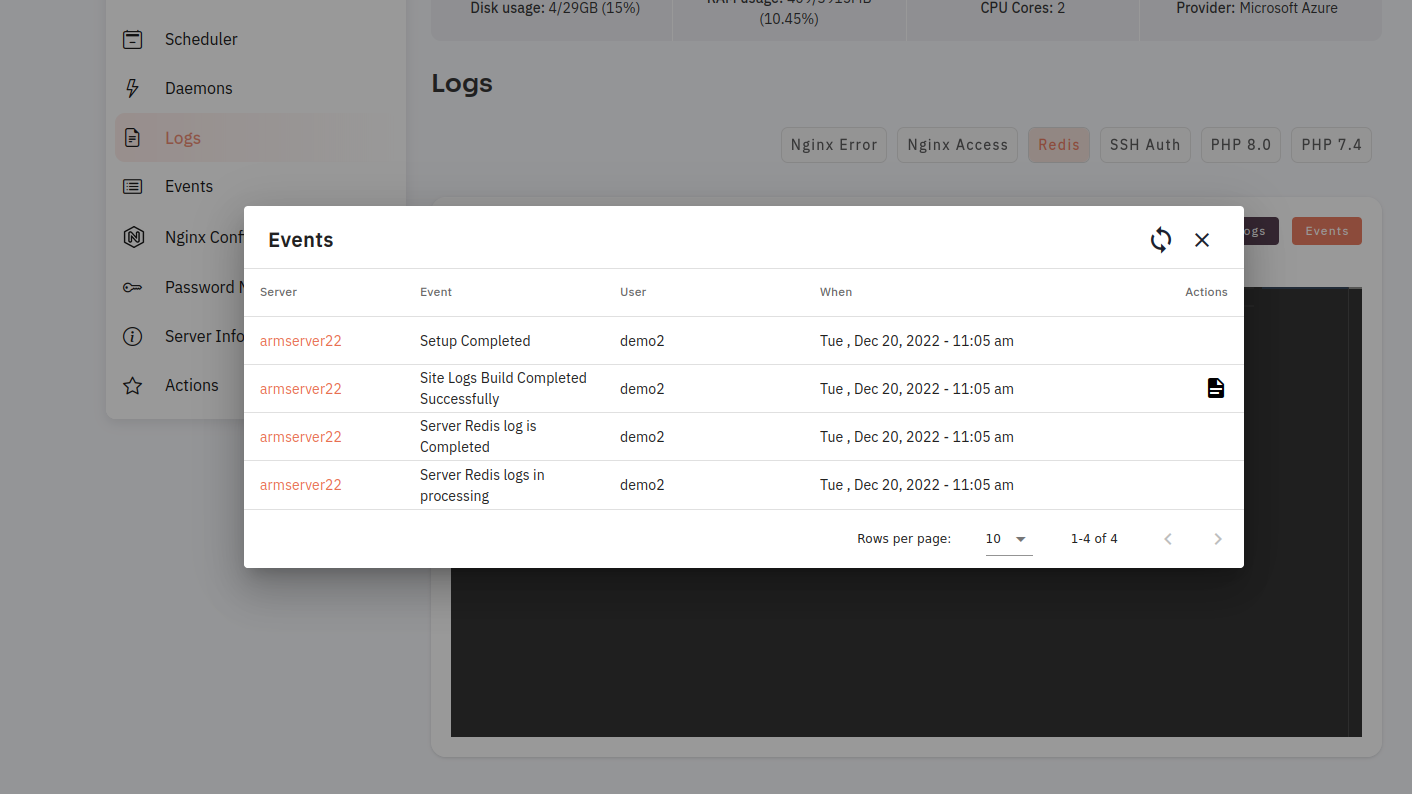Open armserver22 link in Redis logs processing row
Image resolution: width=1412 pixels, height=794 pixels.
point(301,485)
